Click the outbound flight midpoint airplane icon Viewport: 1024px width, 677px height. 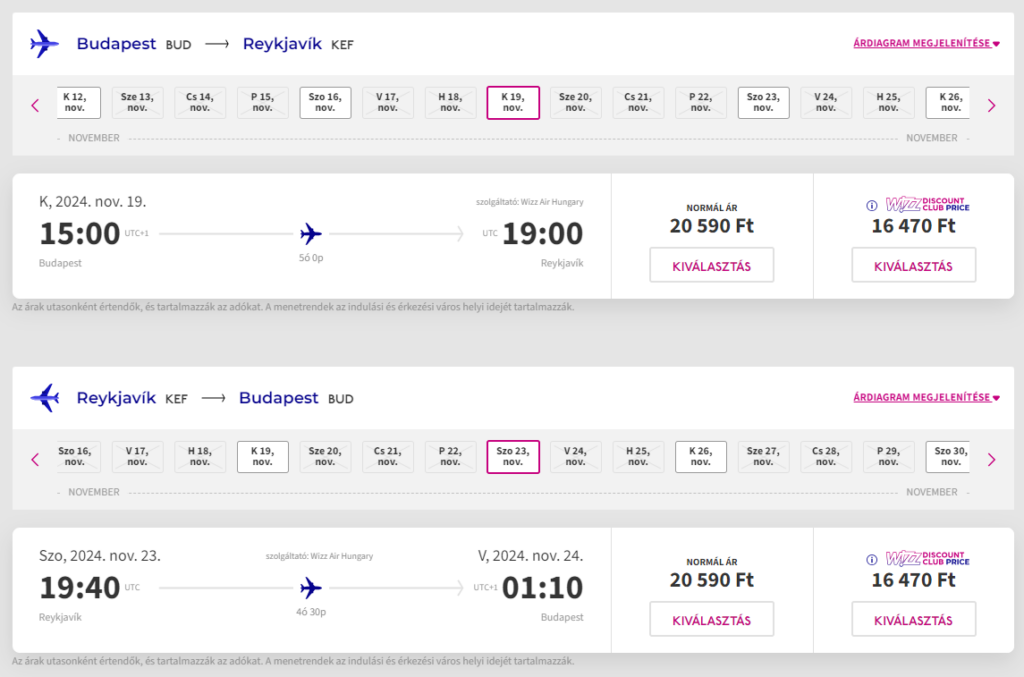(x=311, y=233)
